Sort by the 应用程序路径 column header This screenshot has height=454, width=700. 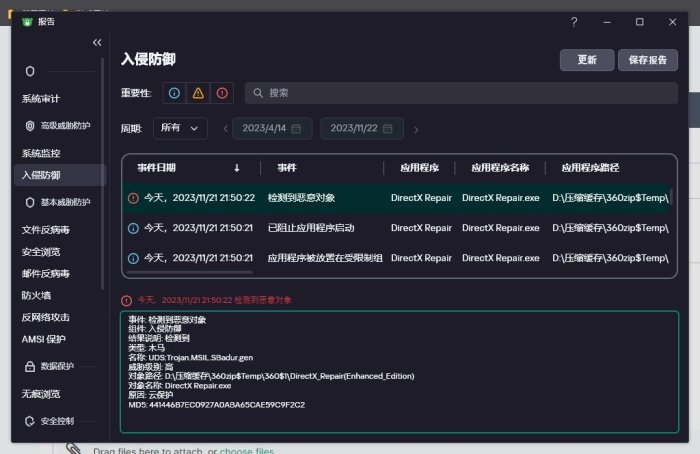(590, 168)
